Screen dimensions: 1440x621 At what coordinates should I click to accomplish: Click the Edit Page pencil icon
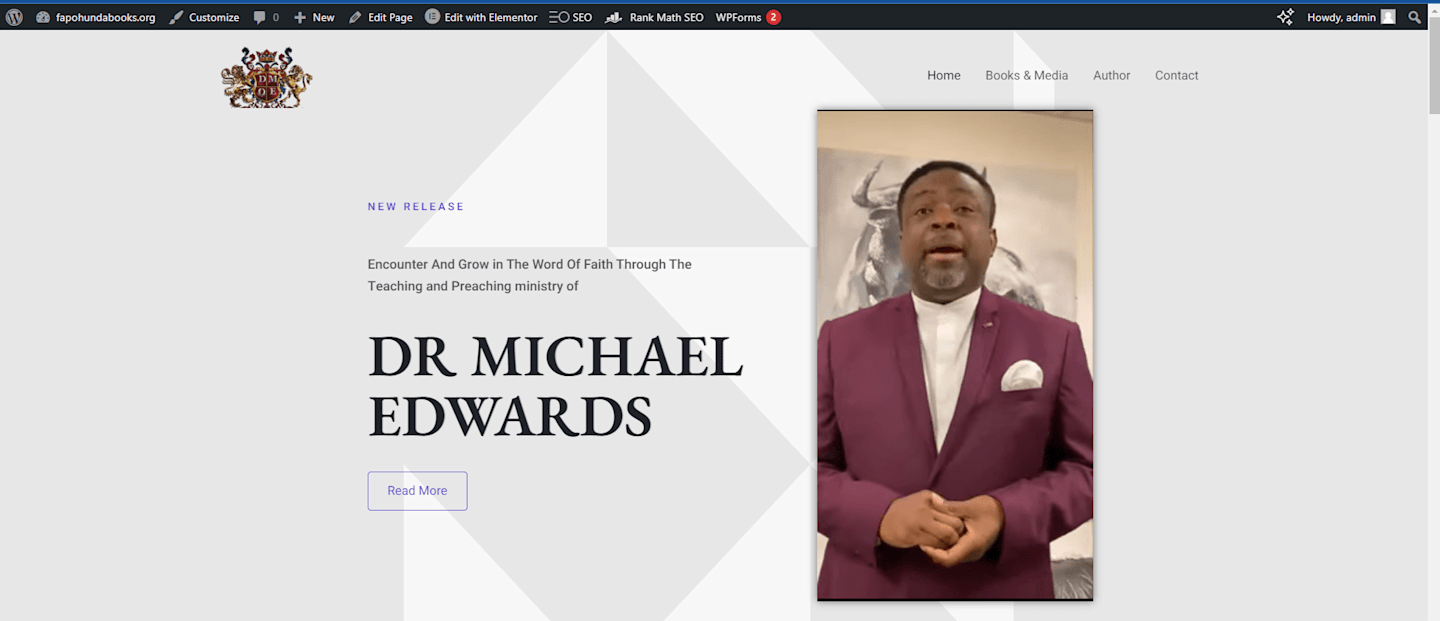(355, 17)
